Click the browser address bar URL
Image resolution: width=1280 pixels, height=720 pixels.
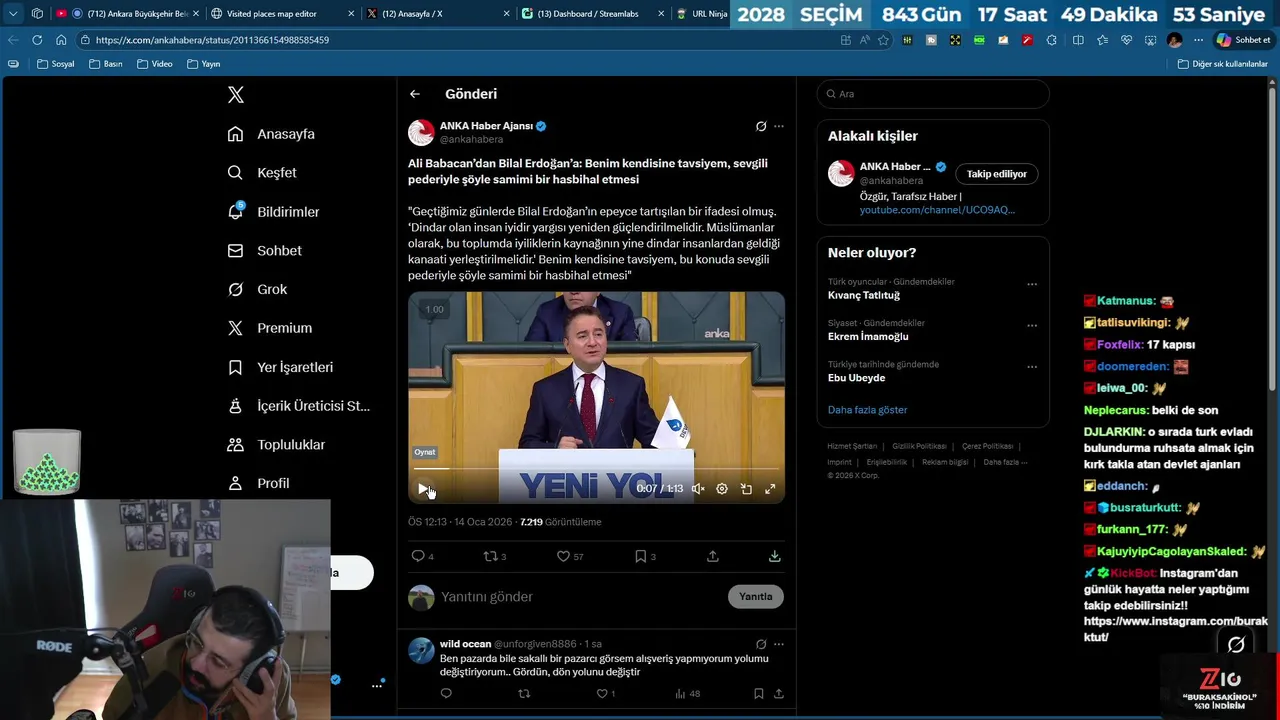click(212, 40)
